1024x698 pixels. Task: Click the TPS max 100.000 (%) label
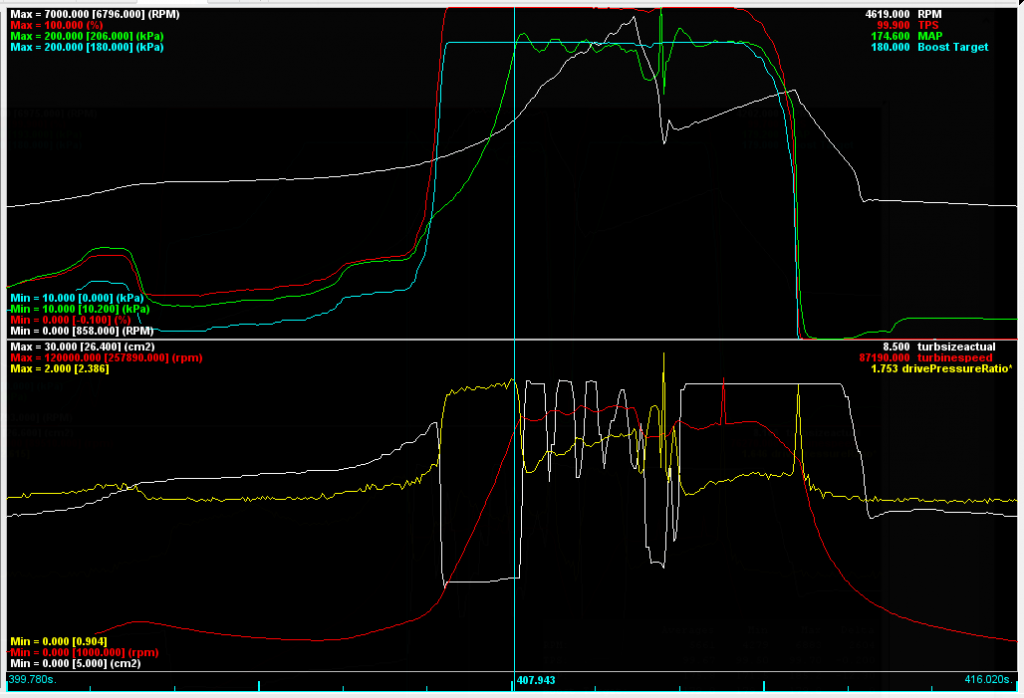56,25
